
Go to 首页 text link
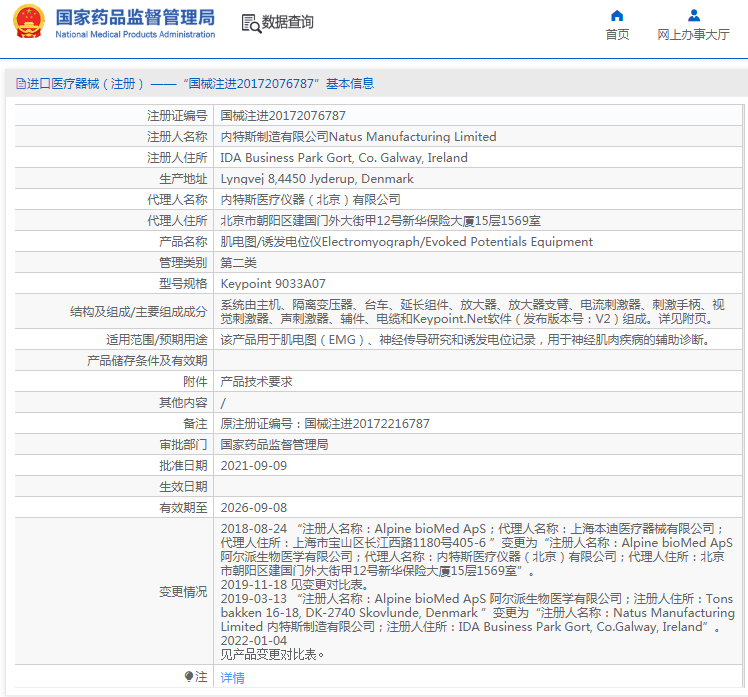(x=617, y=35)
